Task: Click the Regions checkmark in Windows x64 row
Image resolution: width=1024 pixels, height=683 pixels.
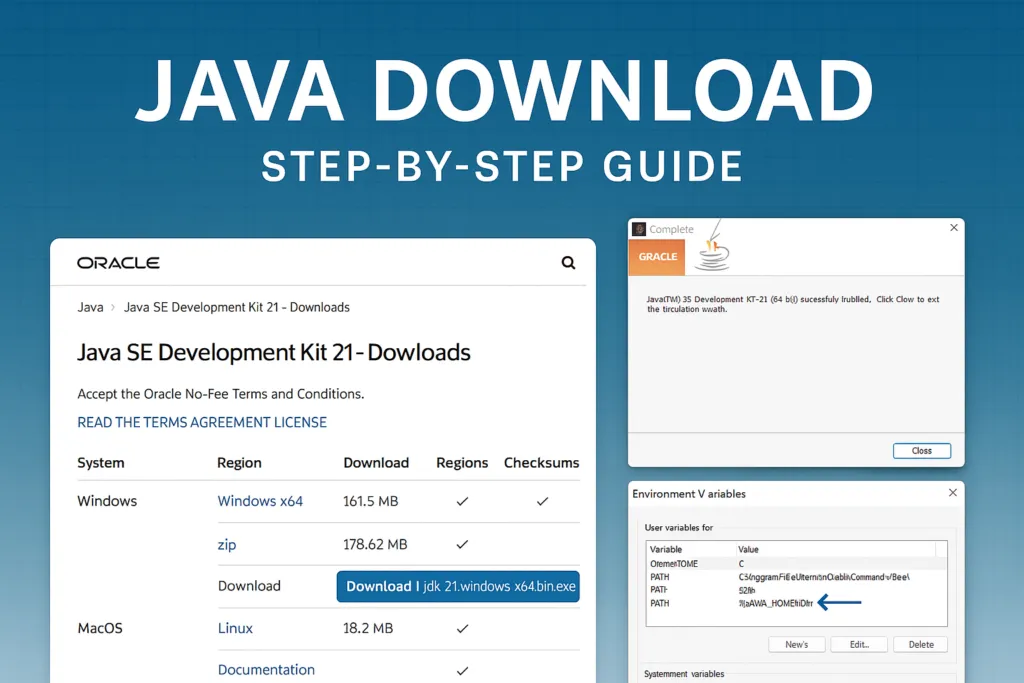Action: point(462,501)
